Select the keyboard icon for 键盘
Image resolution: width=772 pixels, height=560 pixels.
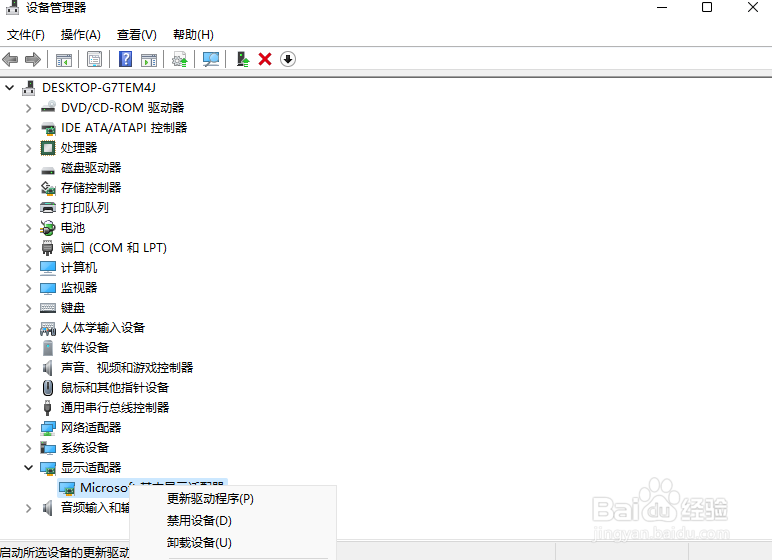coord(48,308)
